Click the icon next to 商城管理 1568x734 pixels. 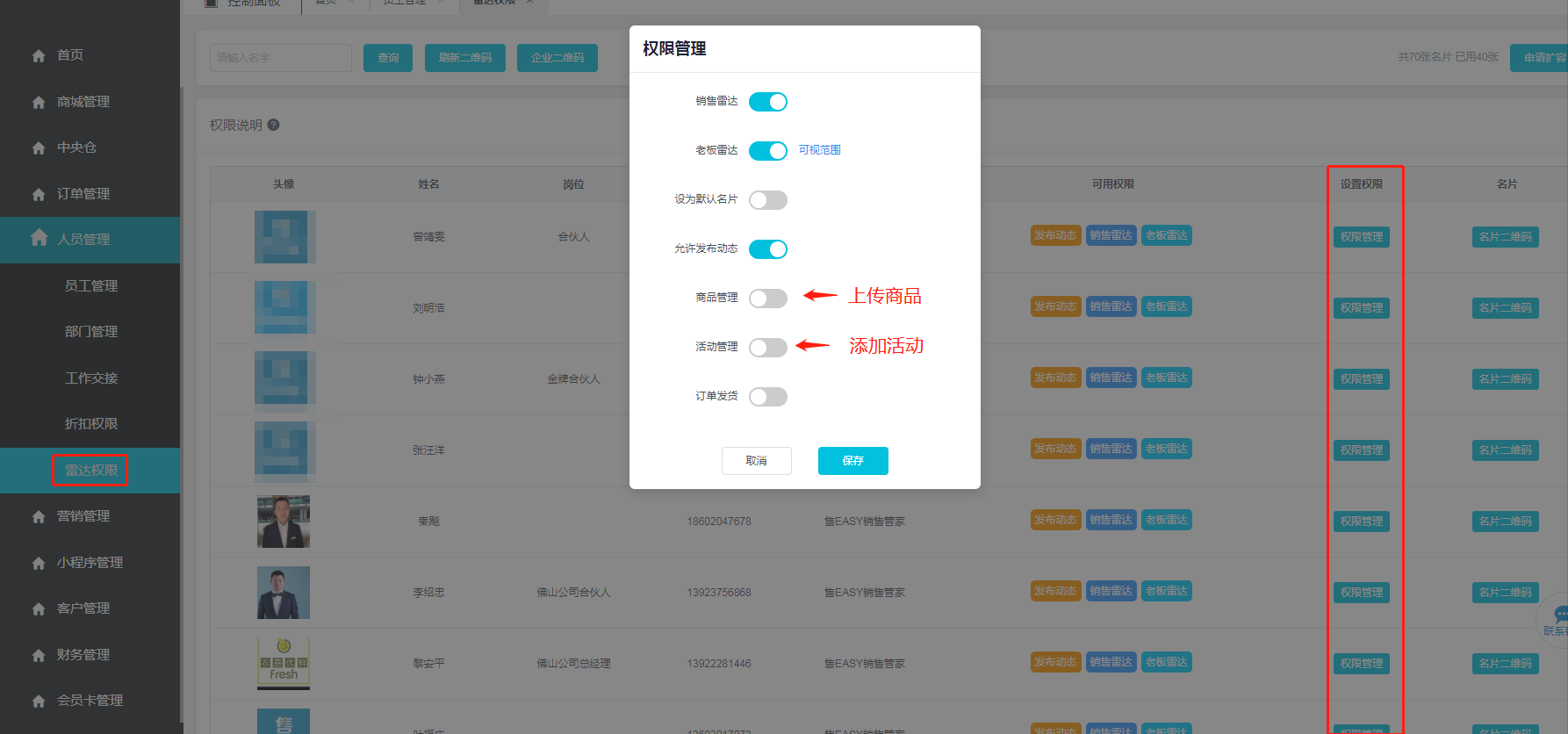39,102
